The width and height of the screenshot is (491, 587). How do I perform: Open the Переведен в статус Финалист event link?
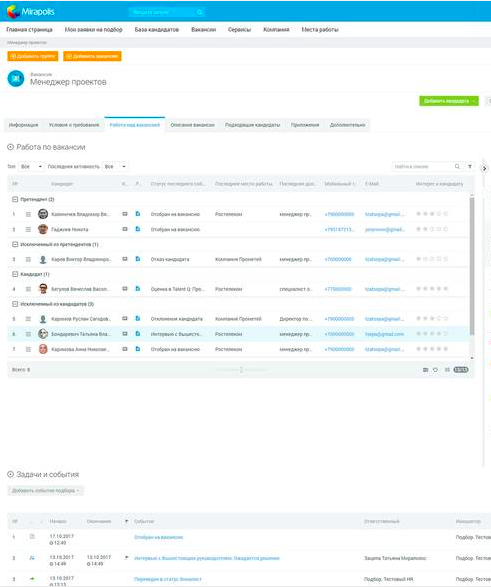[x=168, y=579]
